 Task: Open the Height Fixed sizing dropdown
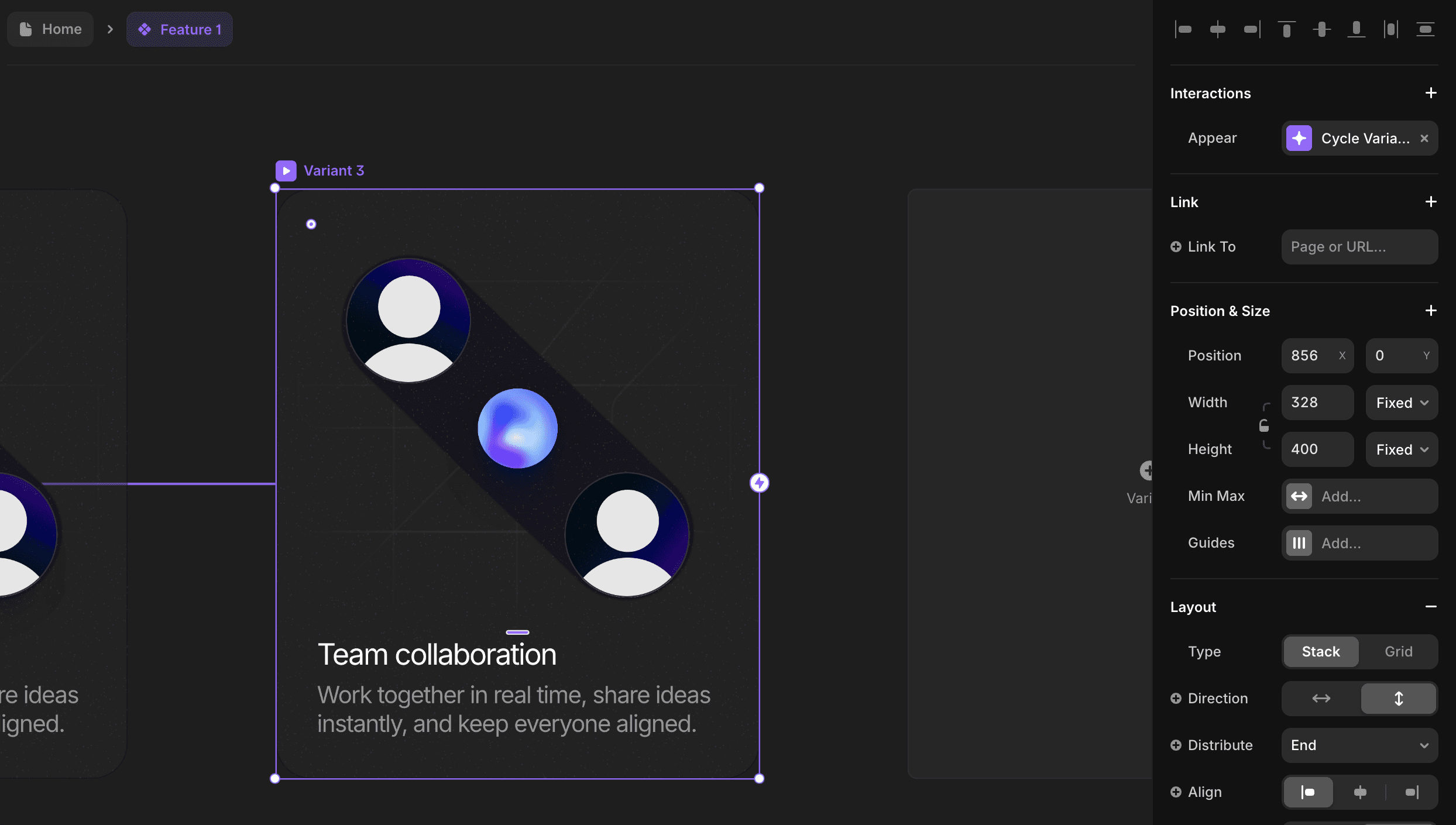coord(1402,449)
